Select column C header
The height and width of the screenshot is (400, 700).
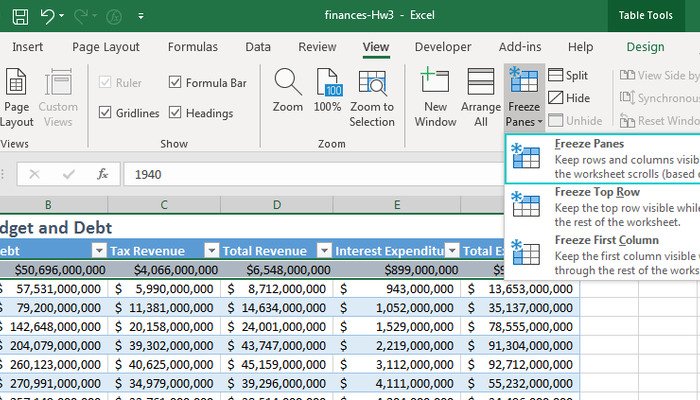pyautogui.click(x=164, y=205)
